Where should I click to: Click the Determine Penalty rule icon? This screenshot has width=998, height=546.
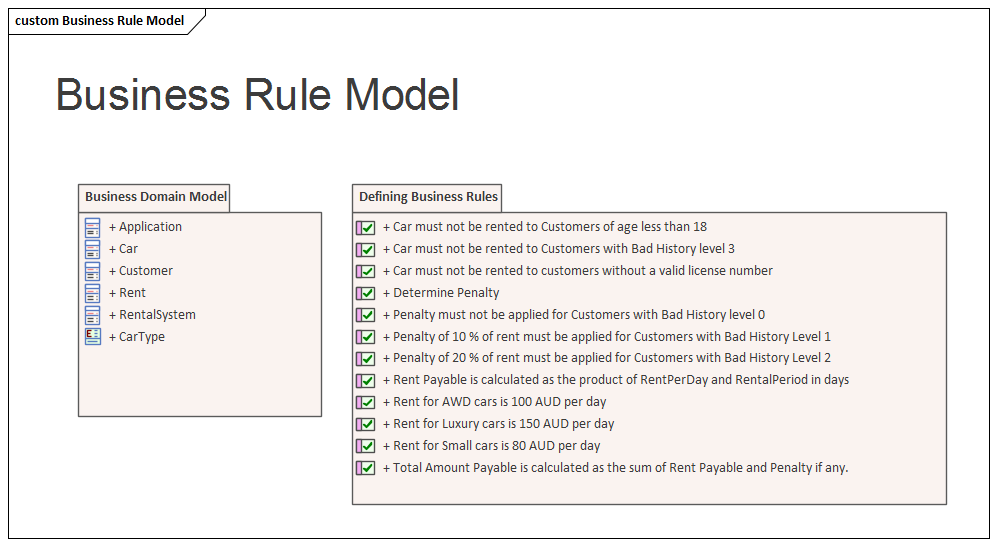pyautogui.click(x=366, y=293)
